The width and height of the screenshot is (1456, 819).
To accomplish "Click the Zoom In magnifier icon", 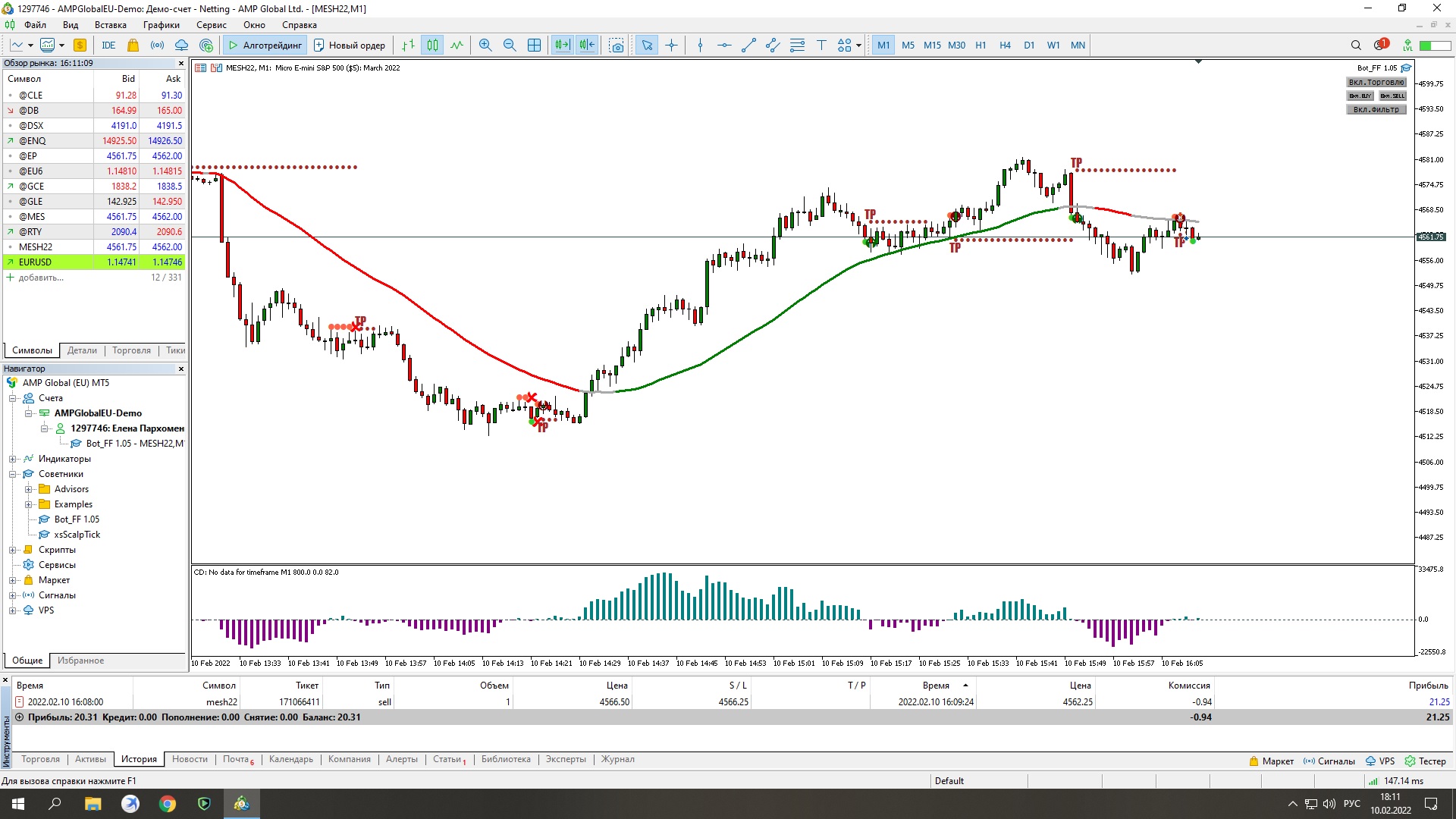I will pos(485,45).
